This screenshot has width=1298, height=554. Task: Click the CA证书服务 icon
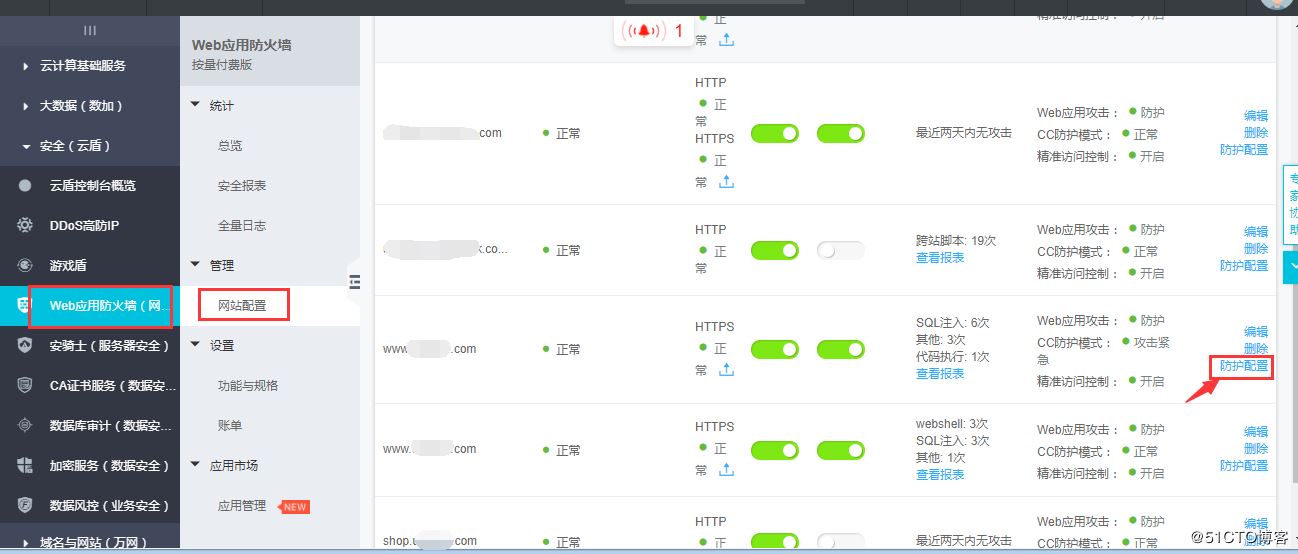click(25, 385)
